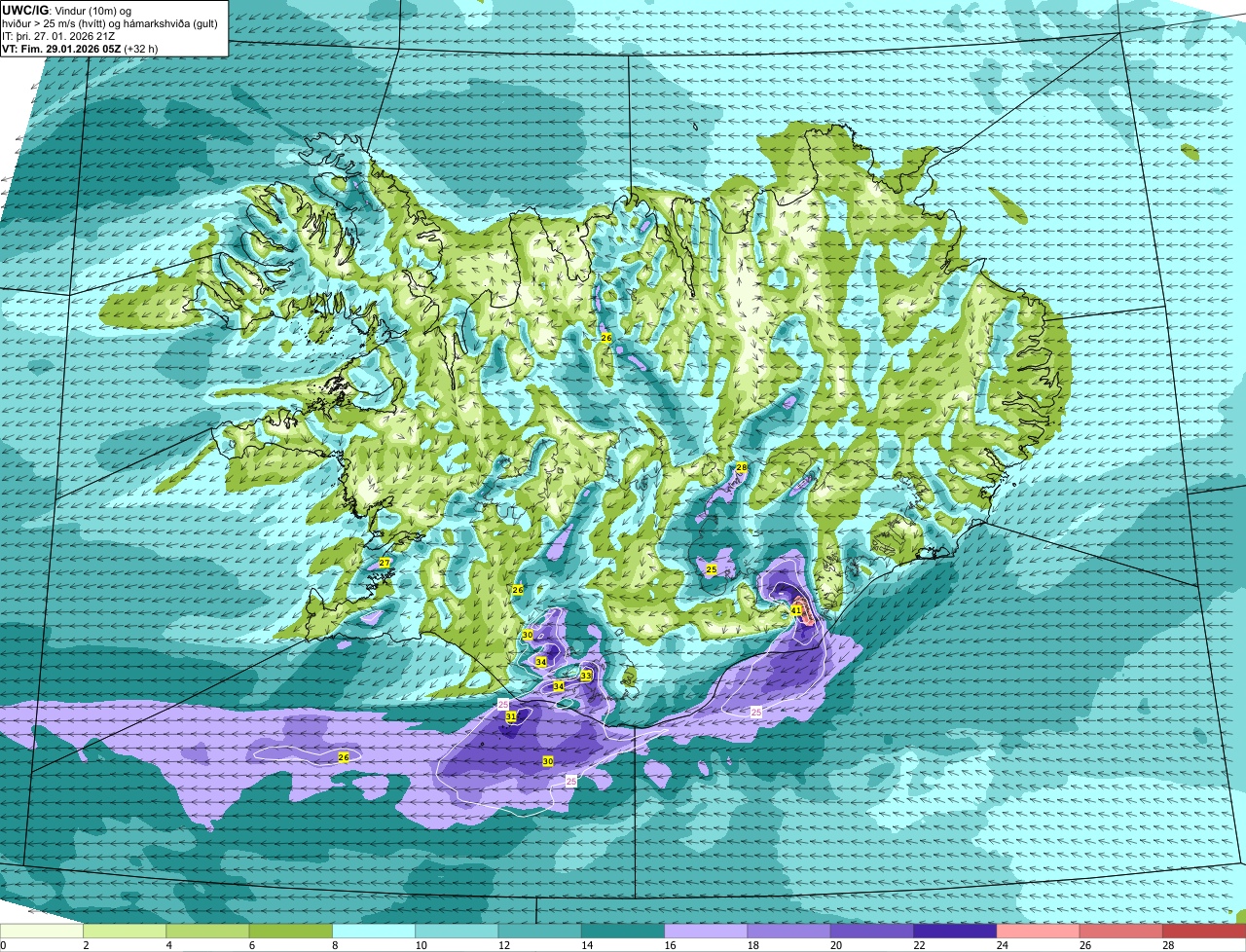Pick the 18–20 m/s legend swatch
Screen dimensions: 1246x952
(789, 931)
